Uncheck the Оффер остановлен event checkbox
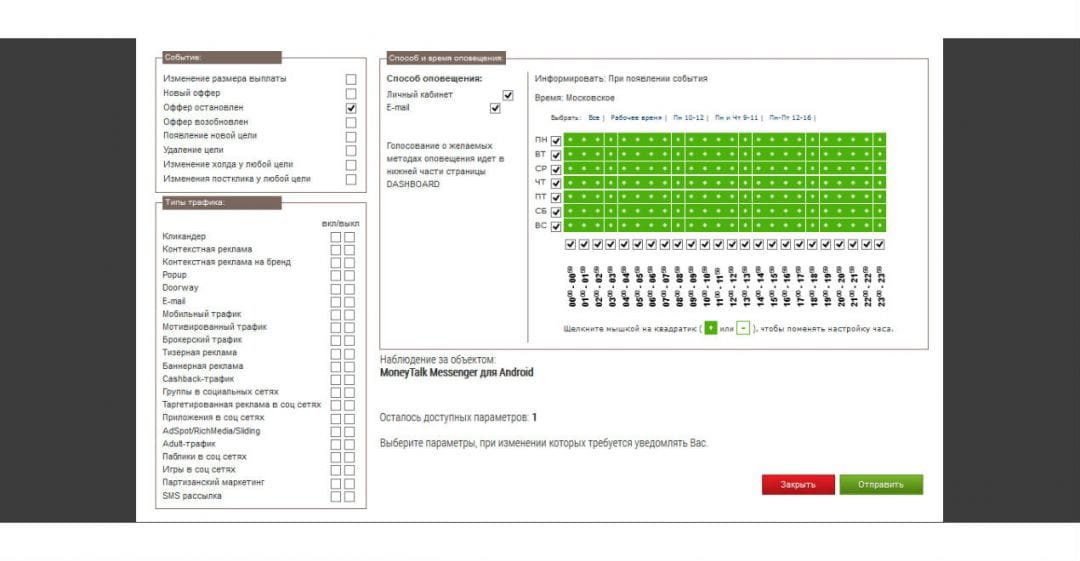This screenshot has width=1080, height=561. point(351,107)
